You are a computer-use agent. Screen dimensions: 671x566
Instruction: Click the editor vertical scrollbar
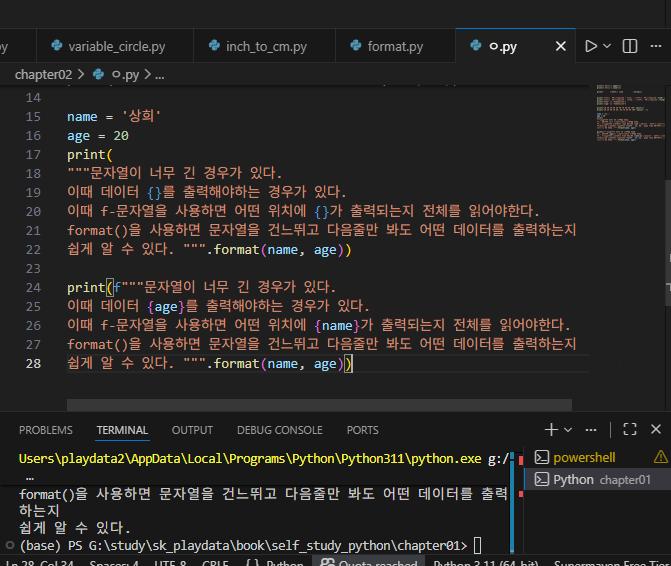[x=668, y=243]
